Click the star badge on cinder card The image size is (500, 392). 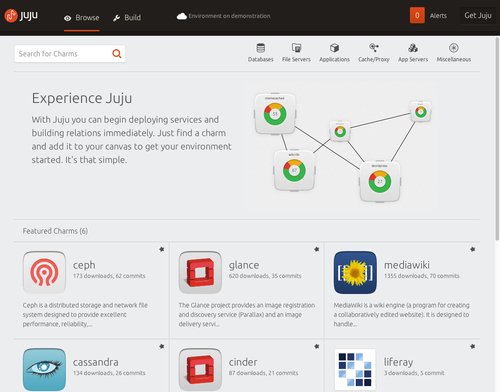tap(317, 346)
